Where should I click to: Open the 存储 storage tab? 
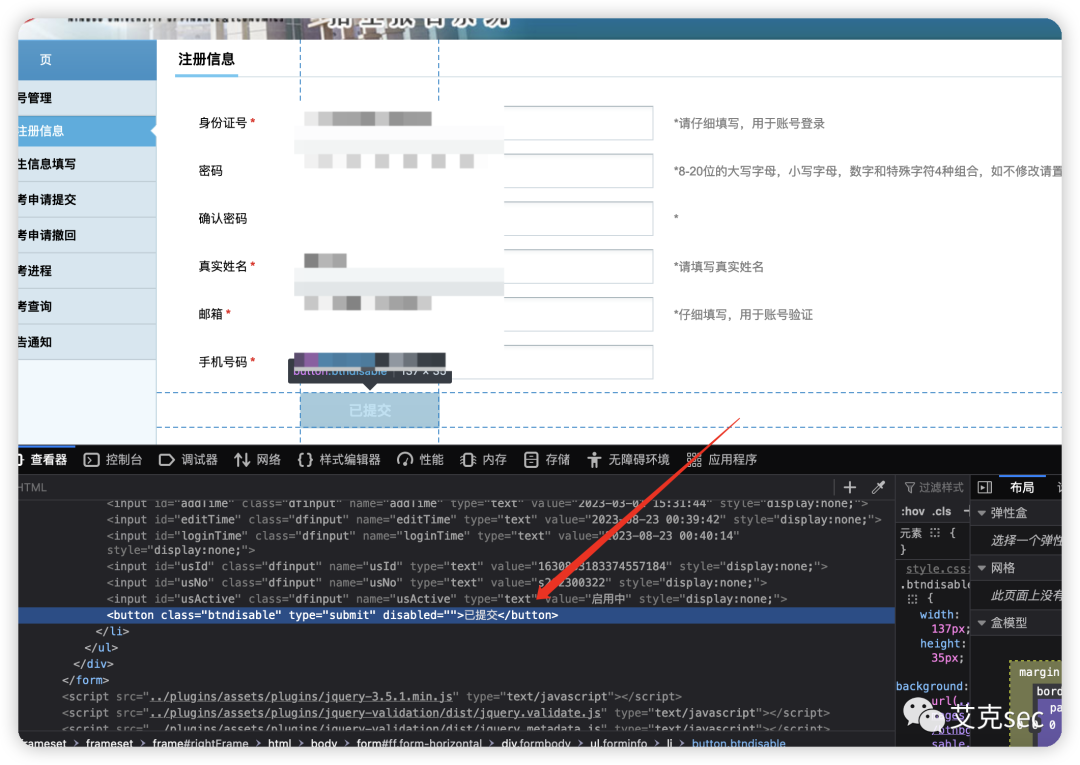[x=547, y=460]
